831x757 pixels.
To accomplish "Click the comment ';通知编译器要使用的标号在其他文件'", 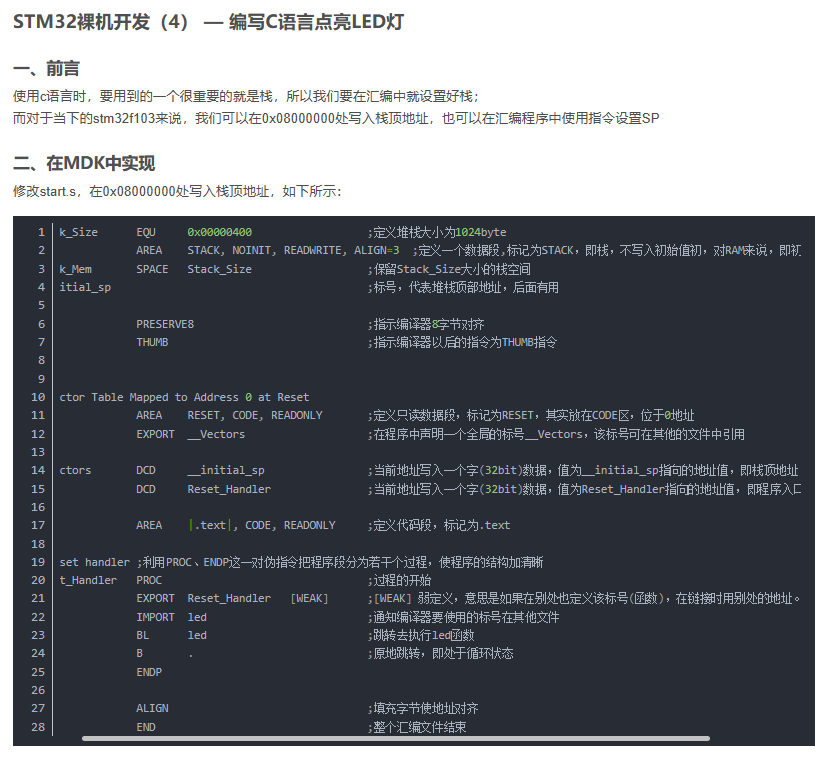I will (464, 617).
